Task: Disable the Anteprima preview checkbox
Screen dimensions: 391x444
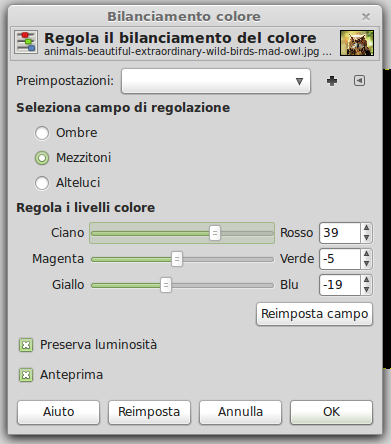Action: 26,375
